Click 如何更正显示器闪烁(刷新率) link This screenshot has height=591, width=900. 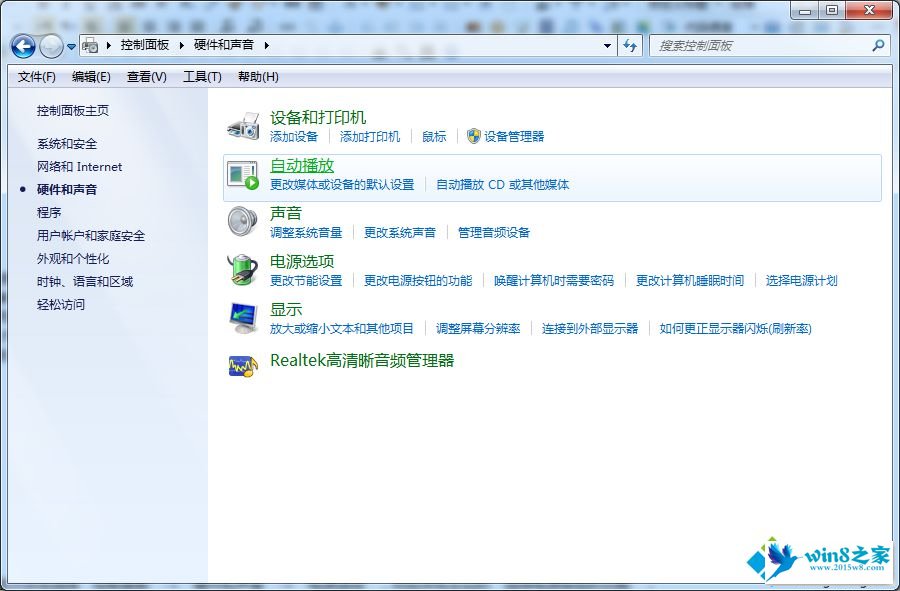click(735, 329)
